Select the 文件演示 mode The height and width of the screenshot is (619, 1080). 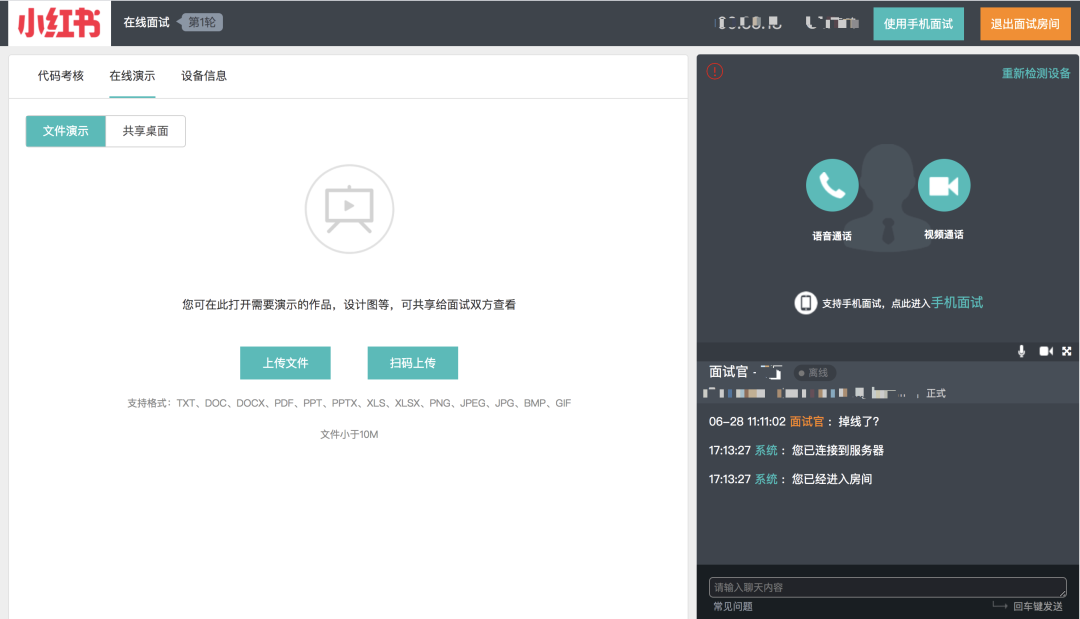click(x=65, y=131)
